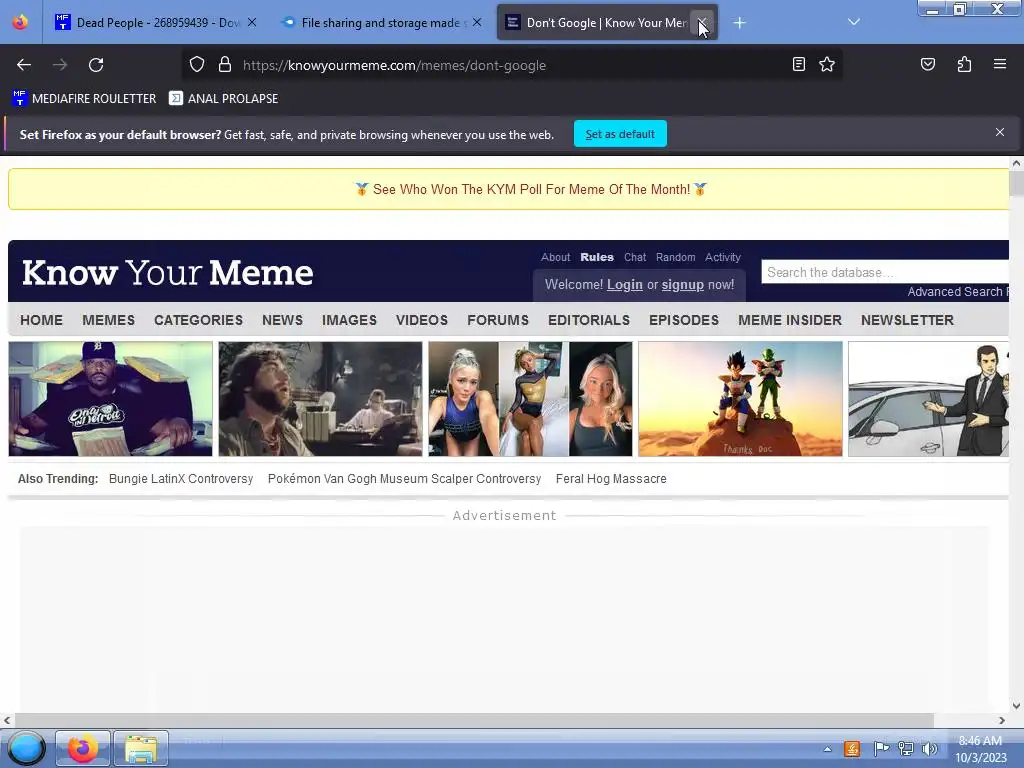The width and height of the screenshot is (1024, 768).
Task: Open Windows Explorer from the taskbar
Action: point(141,748)
